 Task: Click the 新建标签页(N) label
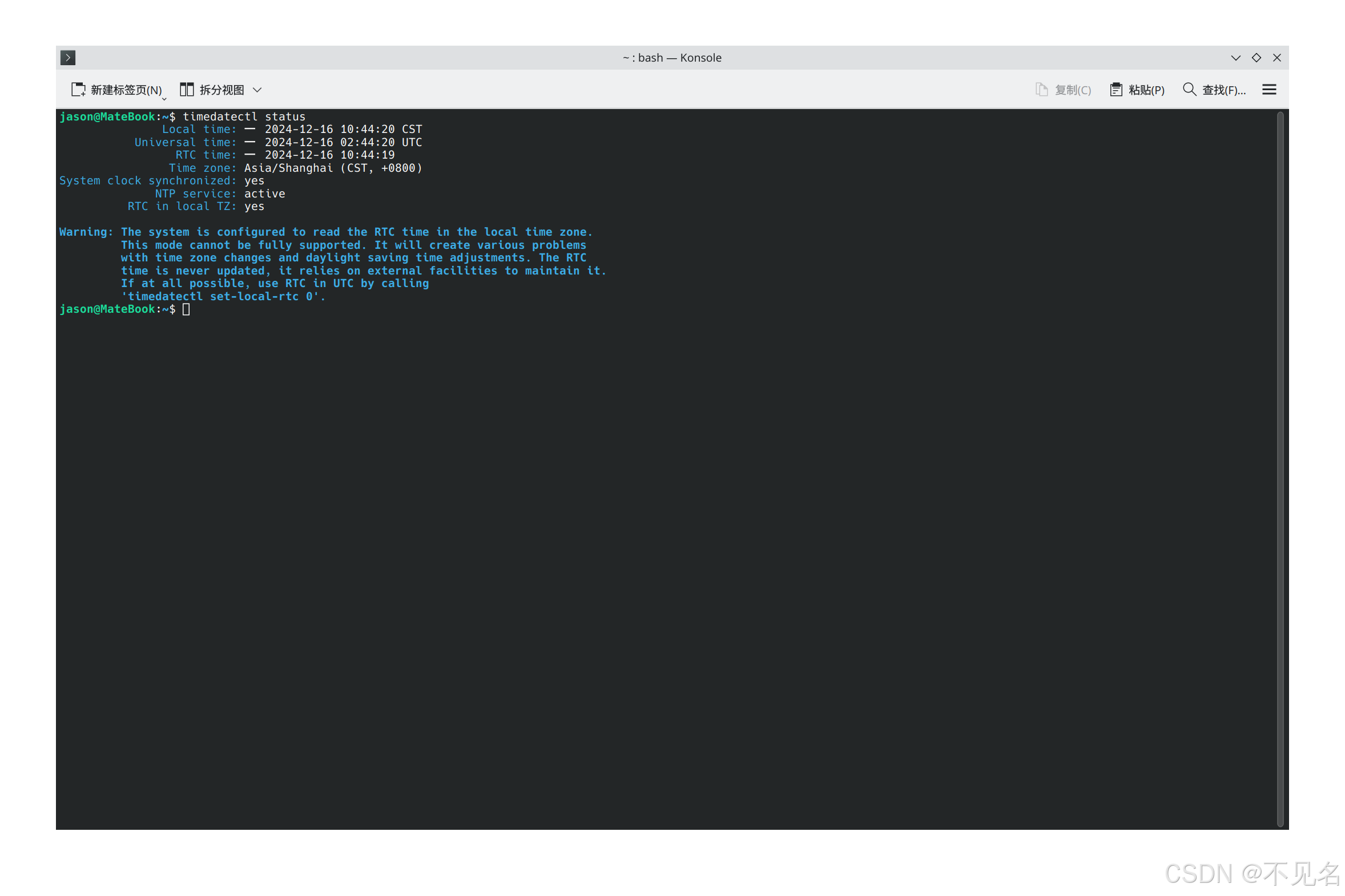(x=124, y=89)
